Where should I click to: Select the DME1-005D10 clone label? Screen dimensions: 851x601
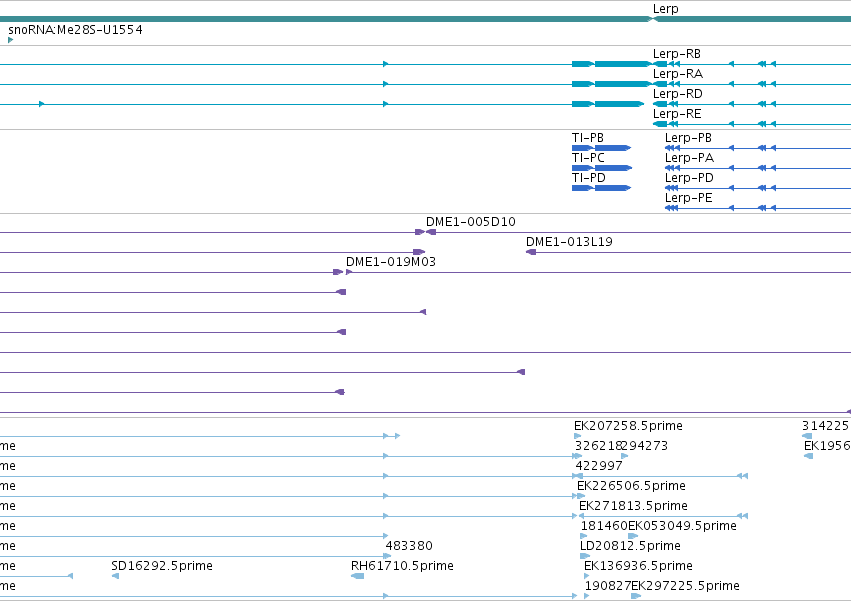471,222
